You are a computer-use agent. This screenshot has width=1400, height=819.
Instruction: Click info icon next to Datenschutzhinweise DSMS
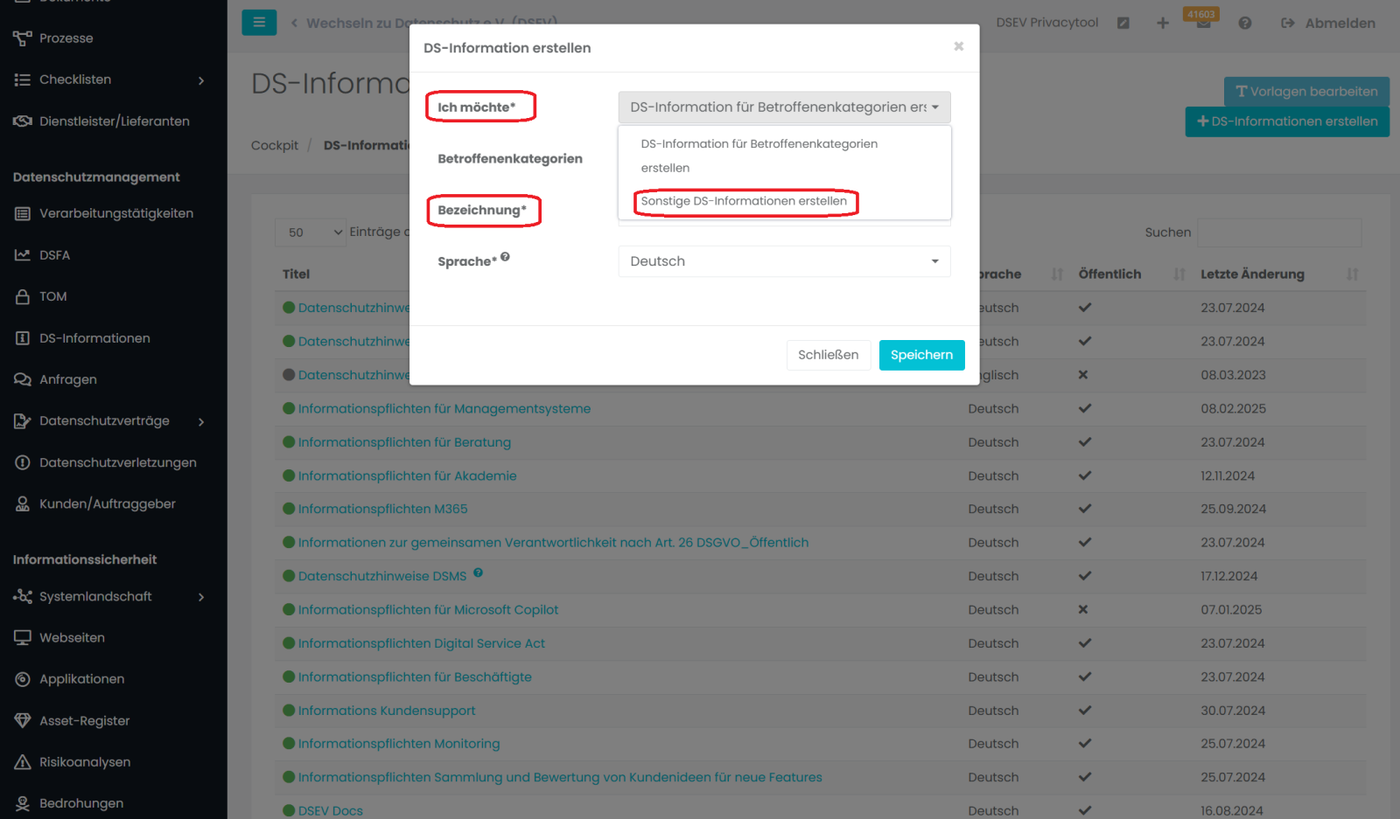coord(478,573)
